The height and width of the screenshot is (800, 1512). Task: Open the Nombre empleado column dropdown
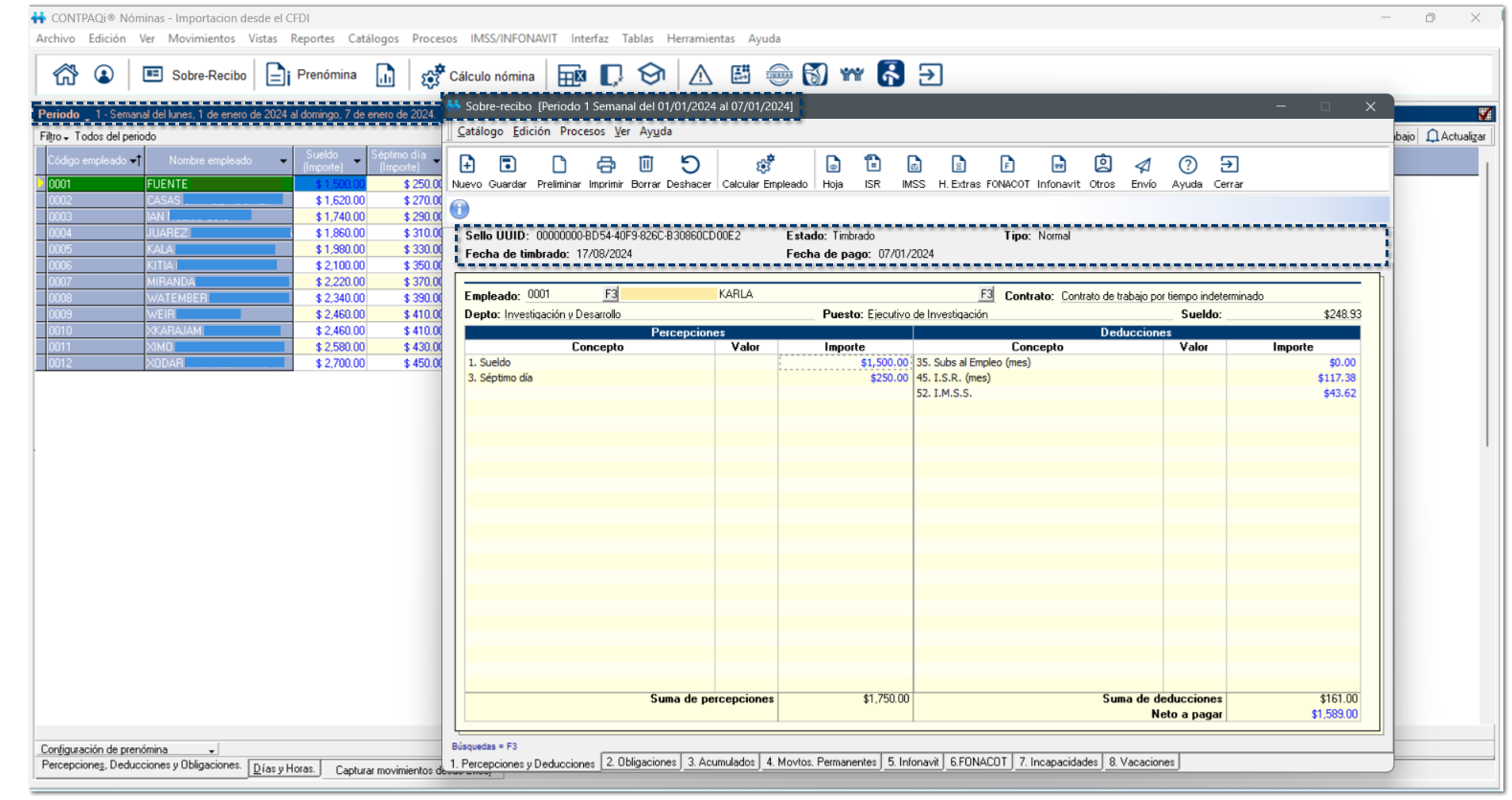283,161
